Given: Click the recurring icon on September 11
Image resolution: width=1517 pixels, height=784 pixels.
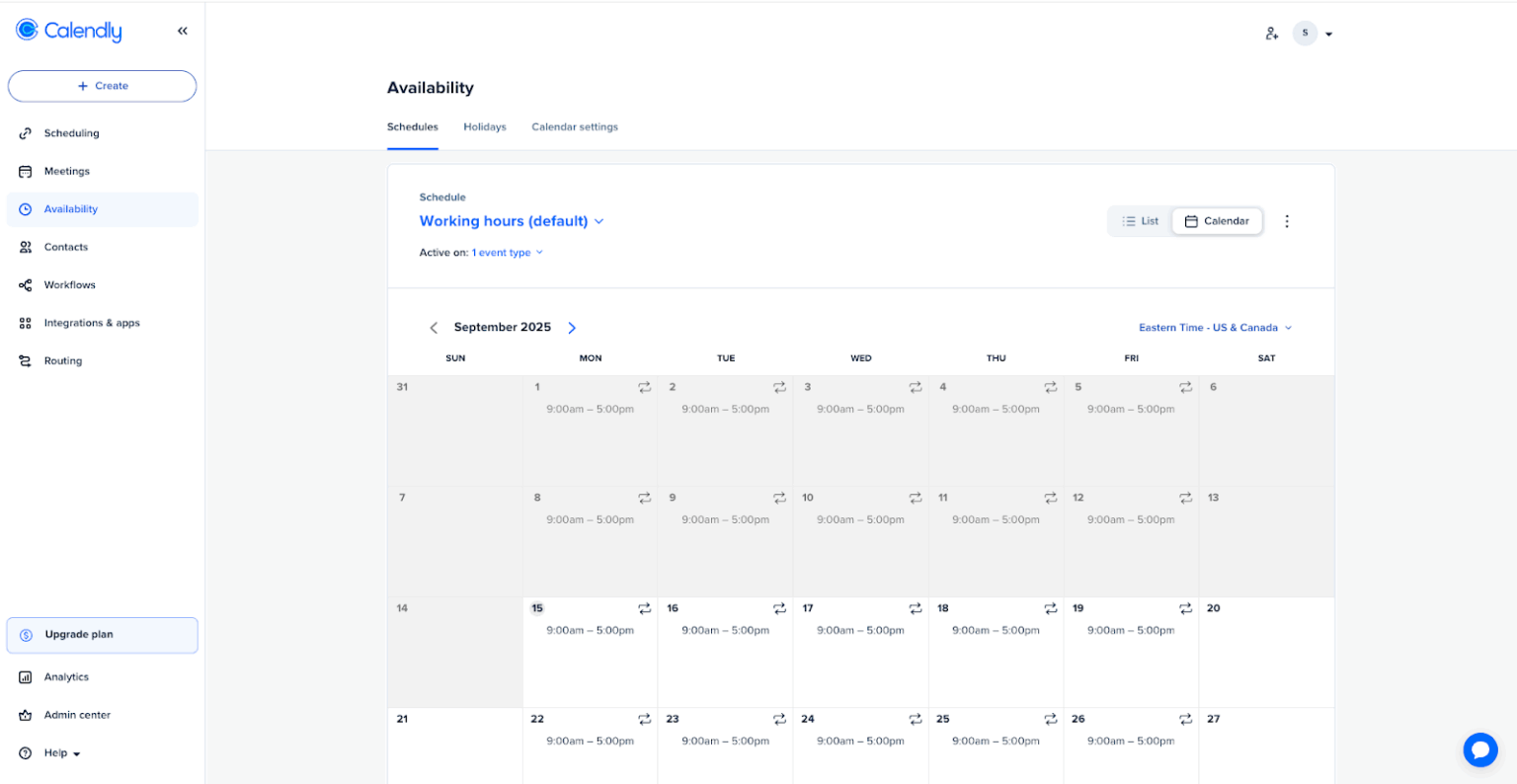Looking at the screenshot, I should tap(1051, 498).
